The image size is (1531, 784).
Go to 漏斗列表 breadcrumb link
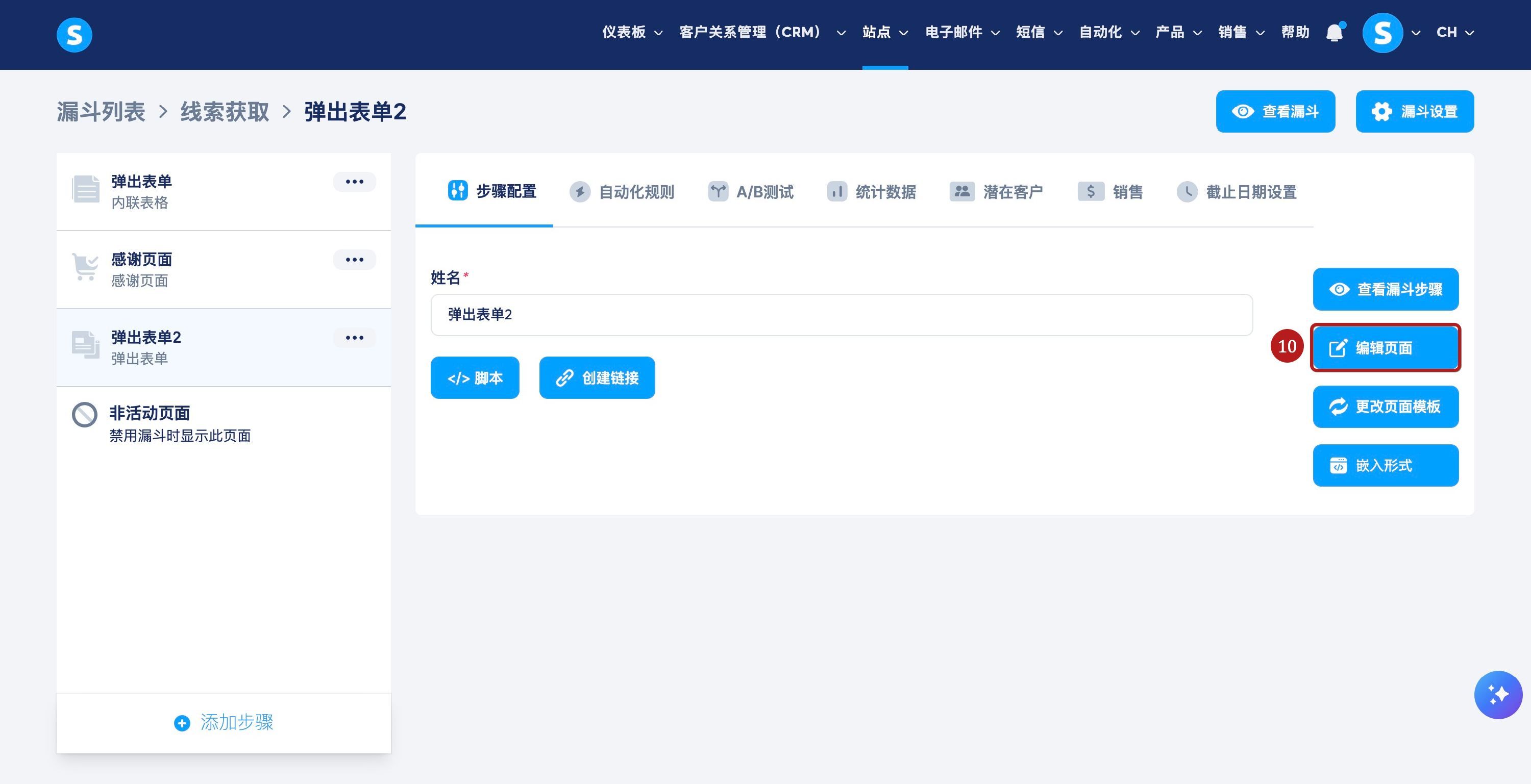coord(101,112)
